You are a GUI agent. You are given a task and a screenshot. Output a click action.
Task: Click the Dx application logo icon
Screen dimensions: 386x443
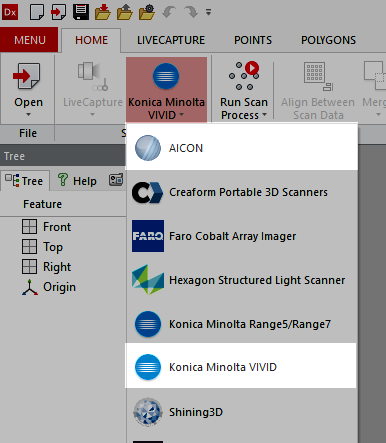(x=10, y=12)
